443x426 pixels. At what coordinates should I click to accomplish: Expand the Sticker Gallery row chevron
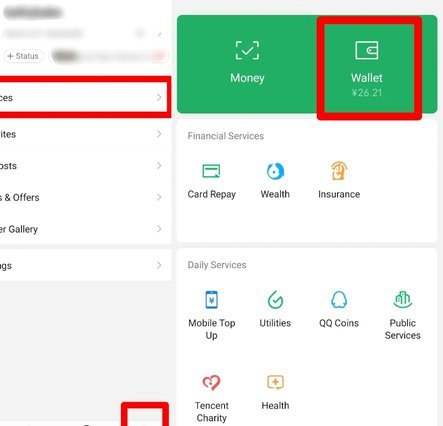[x=159, y=229]
